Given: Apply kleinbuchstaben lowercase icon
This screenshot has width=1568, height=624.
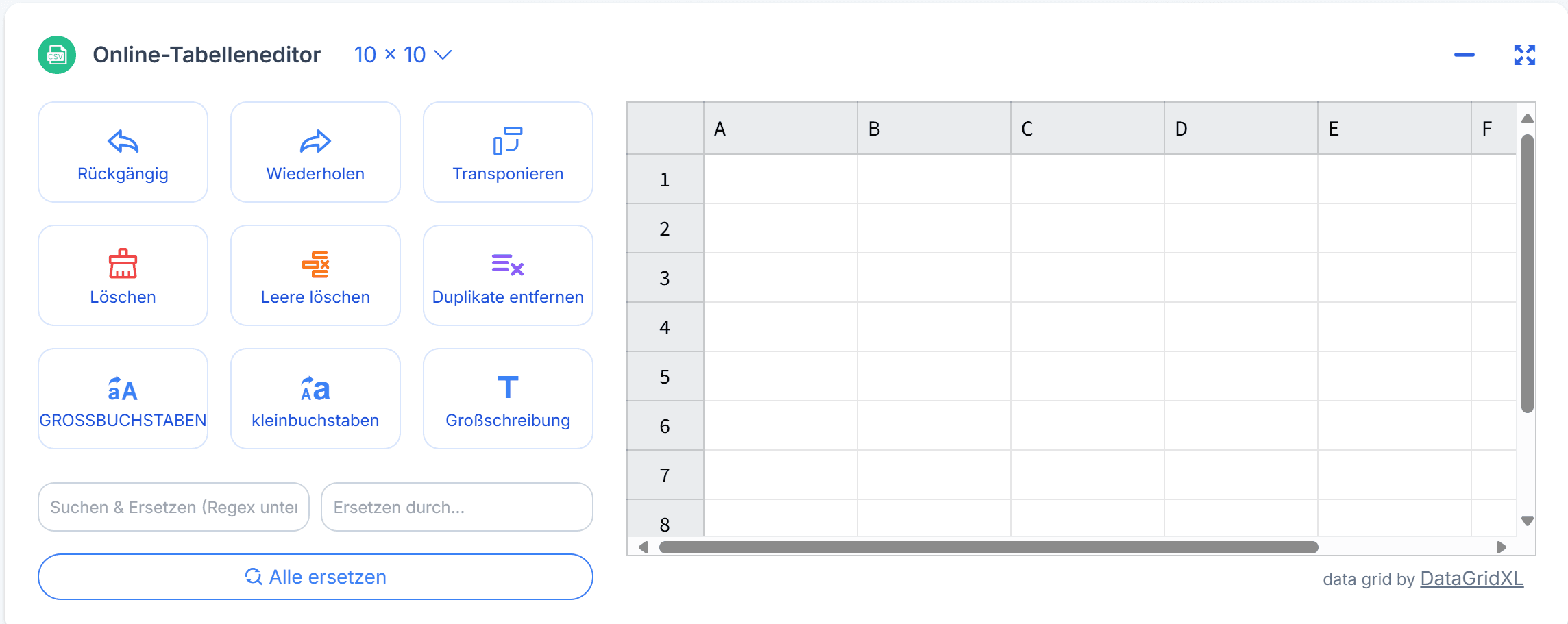Looking at the screenshot, I should [315, 388].
